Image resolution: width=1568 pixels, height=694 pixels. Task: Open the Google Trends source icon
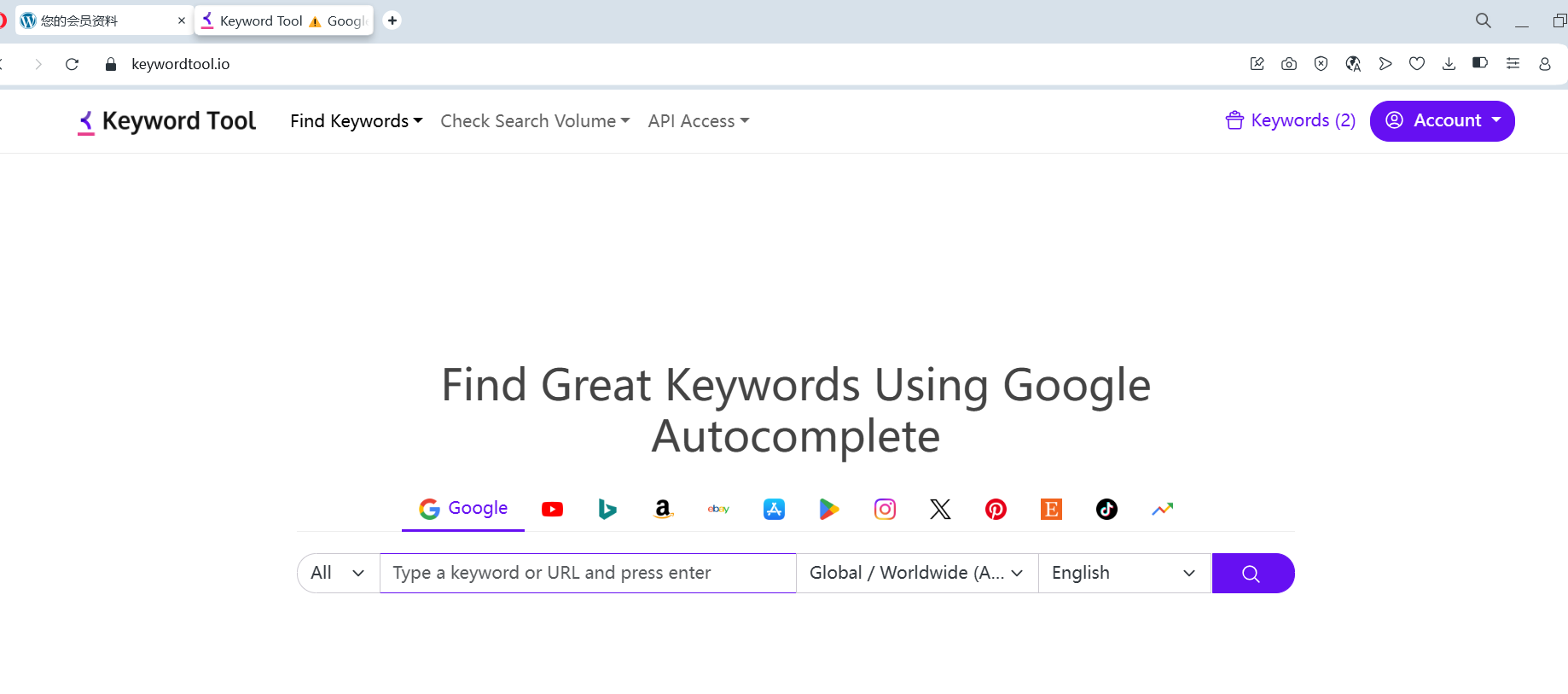pyautogui.click(x=1162, y=510)
